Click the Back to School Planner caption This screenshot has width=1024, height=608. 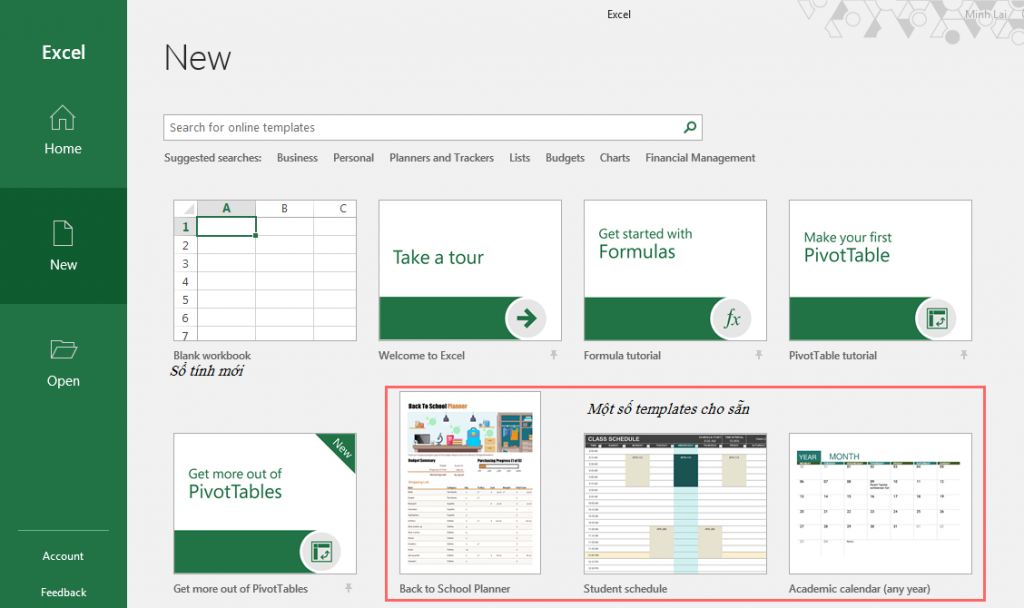pos(455,588)
